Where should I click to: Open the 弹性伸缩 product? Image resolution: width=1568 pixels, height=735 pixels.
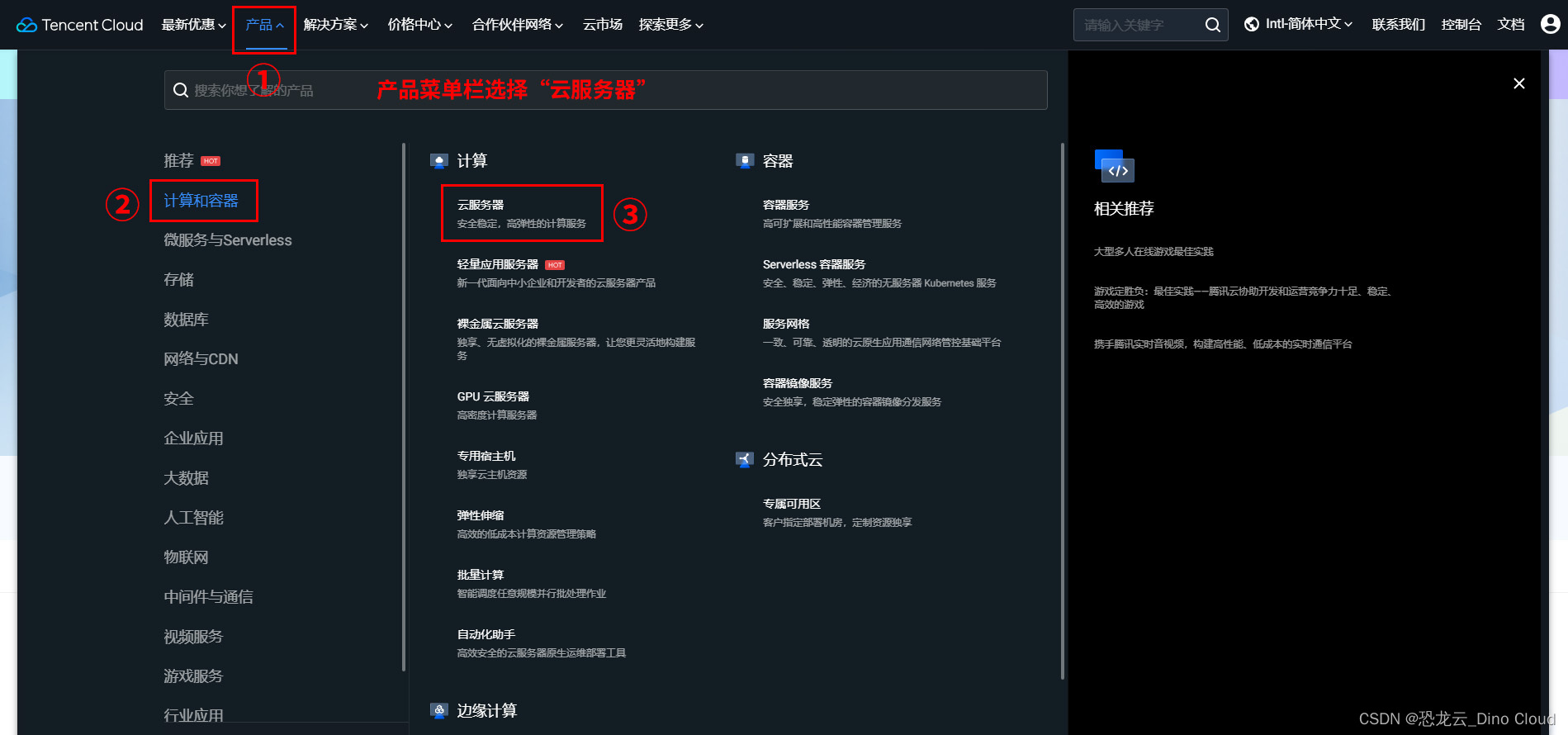click(x=481, y=515)
